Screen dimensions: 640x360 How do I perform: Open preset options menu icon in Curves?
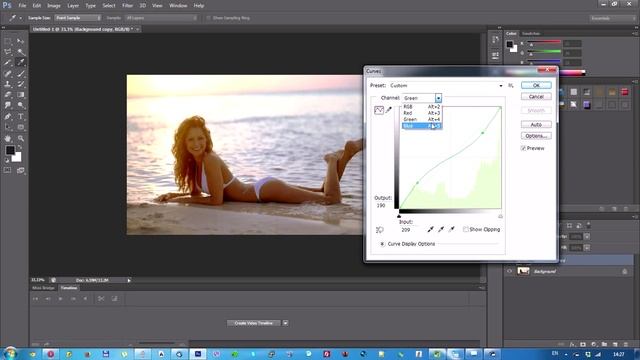coord(511,86)
